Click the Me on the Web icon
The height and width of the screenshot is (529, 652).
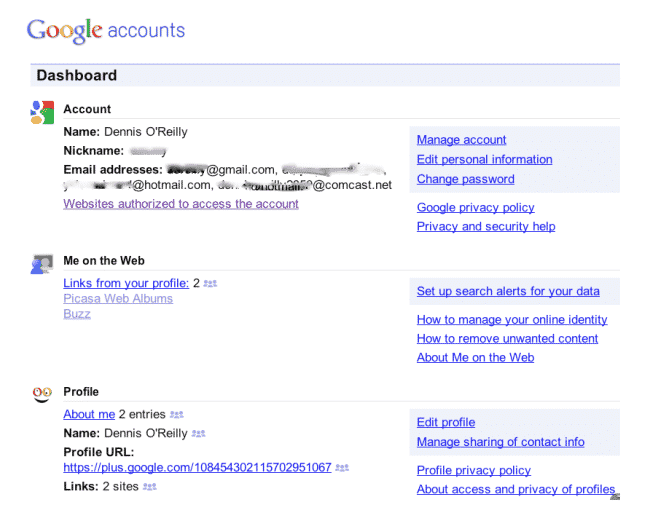[x=41, y=264]
